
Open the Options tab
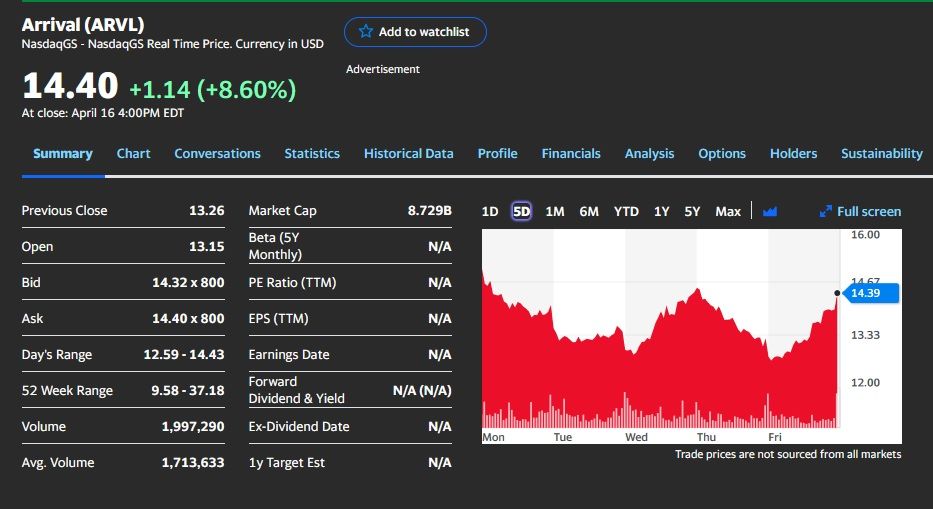[721, 153]
